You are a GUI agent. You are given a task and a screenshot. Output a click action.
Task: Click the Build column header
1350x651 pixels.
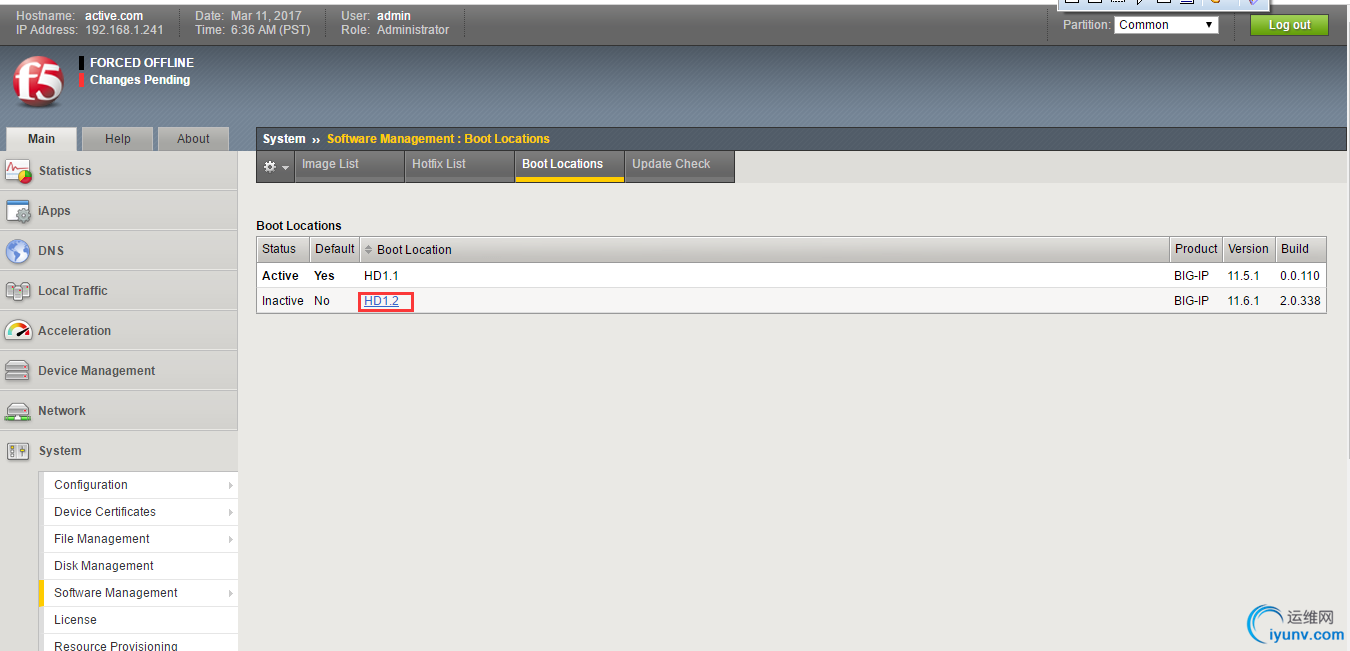(1300, 249)
